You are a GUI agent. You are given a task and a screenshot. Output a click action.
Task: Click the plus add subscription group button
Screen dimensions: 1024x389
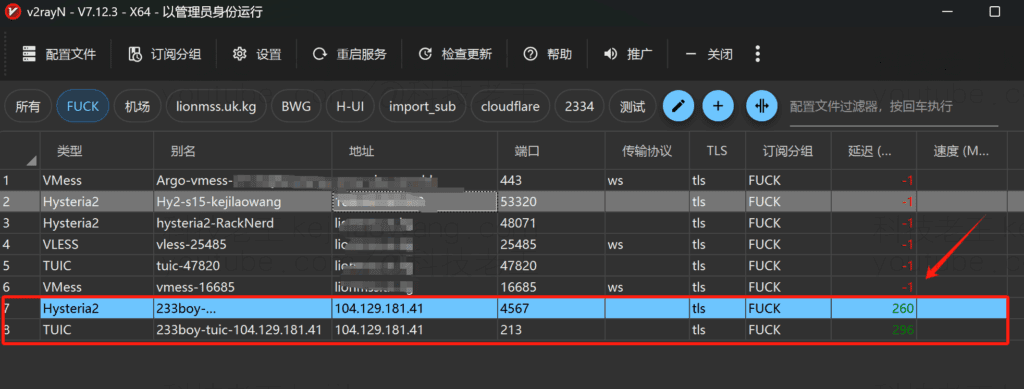718,106
